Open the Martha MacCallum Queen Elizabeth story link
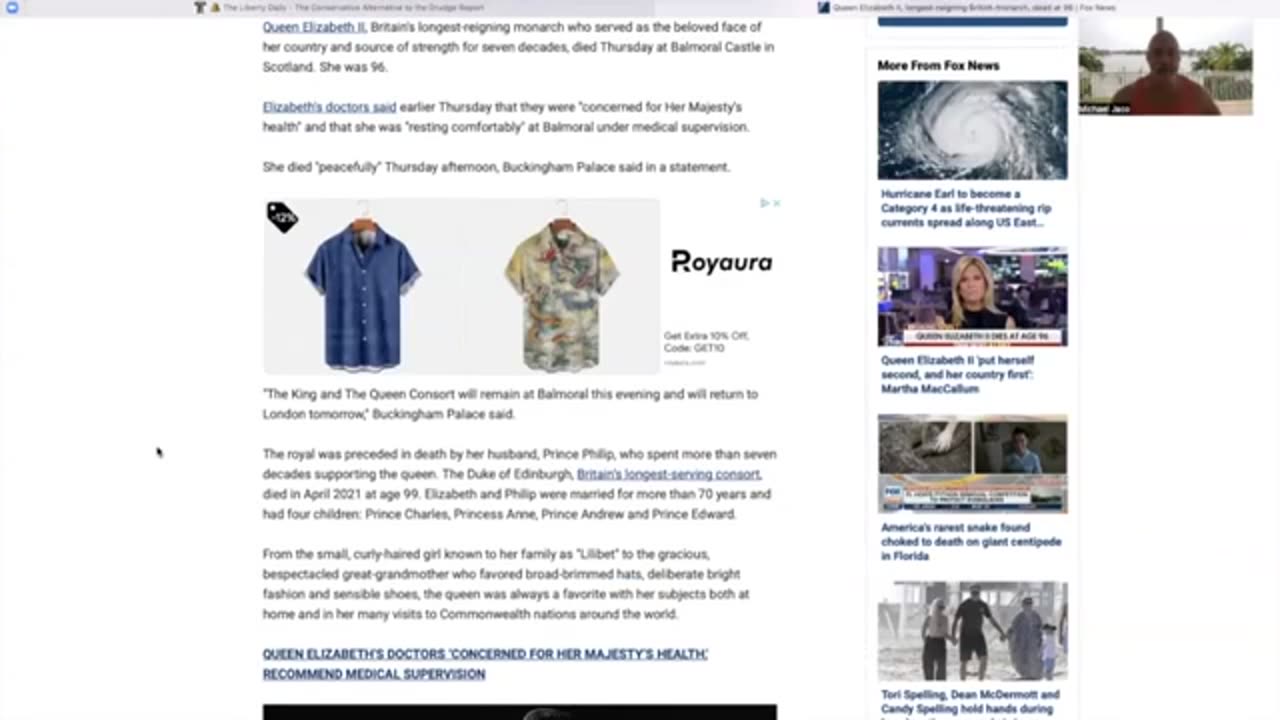Screen dimensions: 1280x720 tap(958, 374)
